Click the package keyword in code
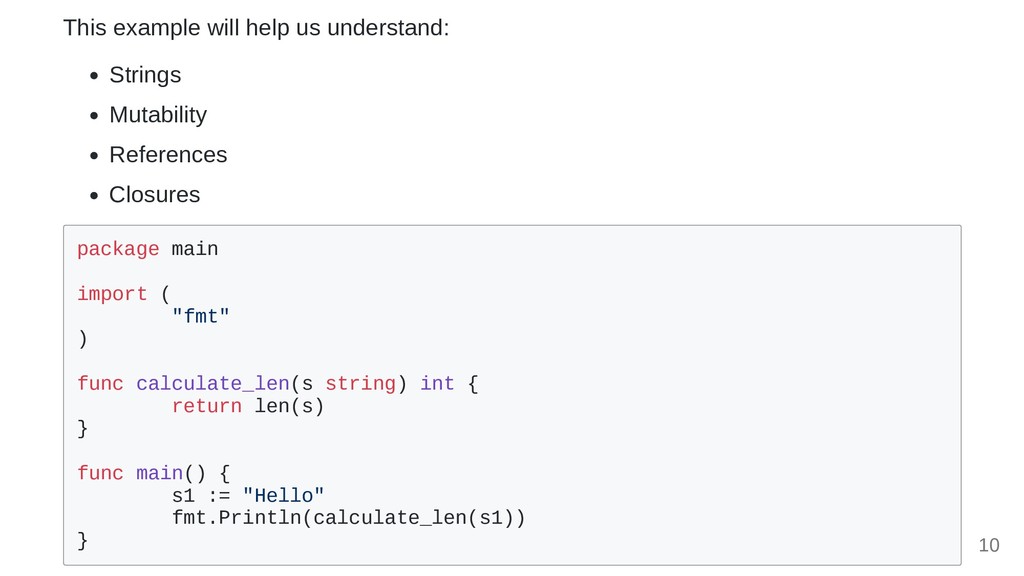Image resolution: width=1024 pixels, height=576 pixels. click(x=118, y=249)
